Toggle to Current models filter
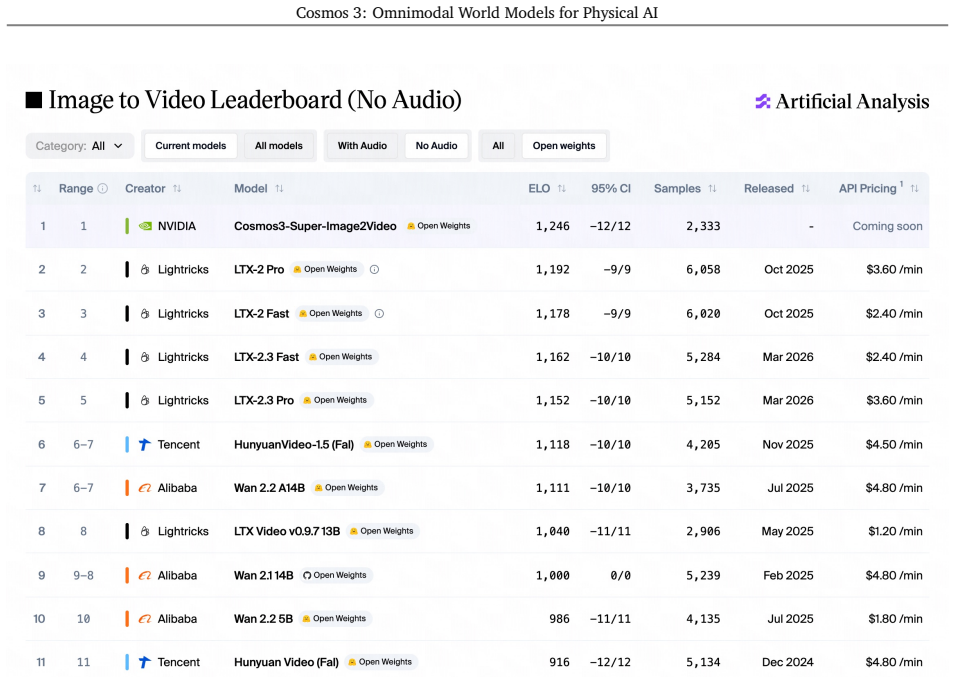This screenshot has height=677, width=955. [x=191, y=146]
